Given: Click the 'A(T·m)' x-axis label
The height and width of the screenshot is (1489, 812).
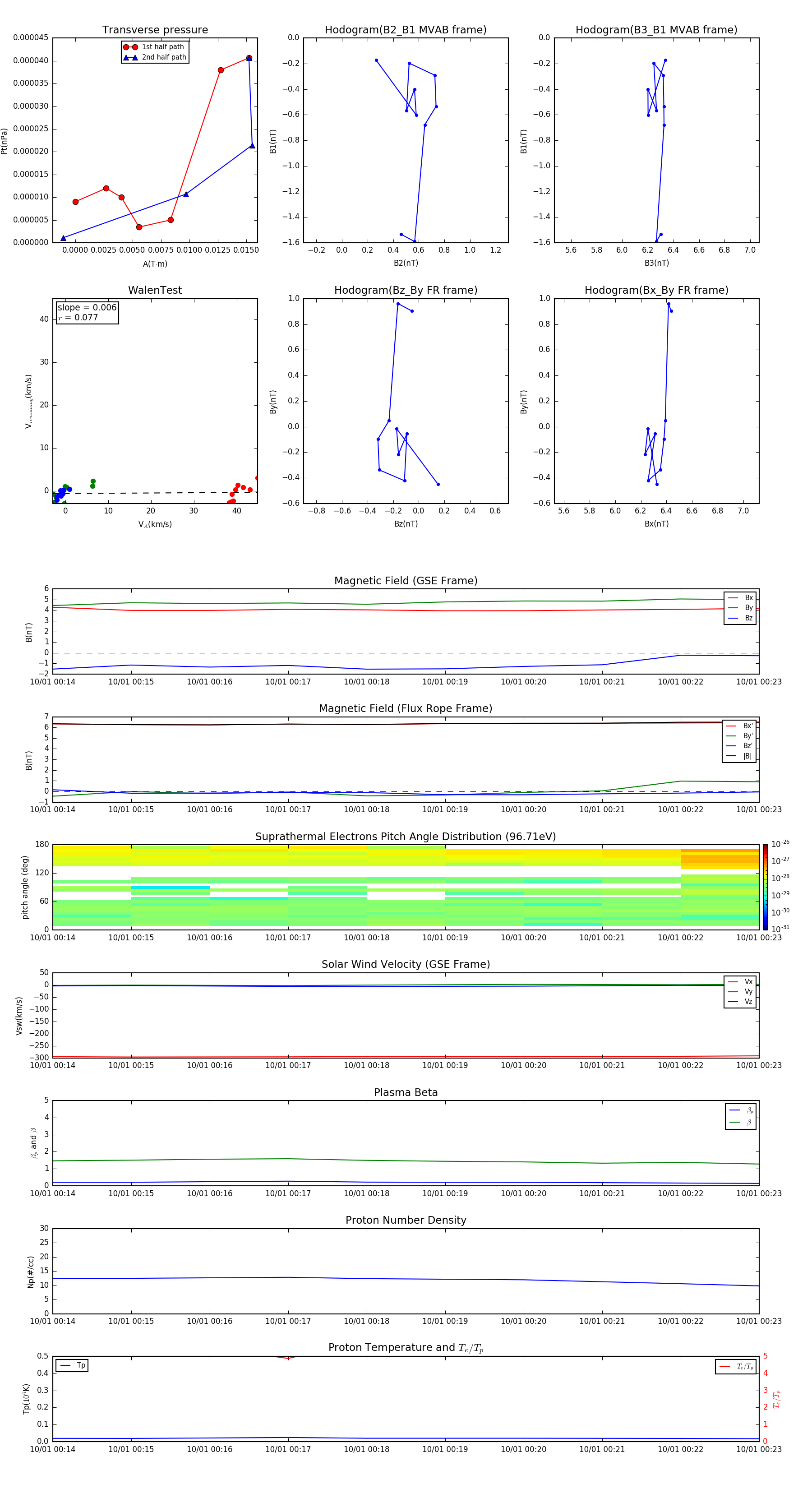Looking at the screenshot, I should click(155, 264).
